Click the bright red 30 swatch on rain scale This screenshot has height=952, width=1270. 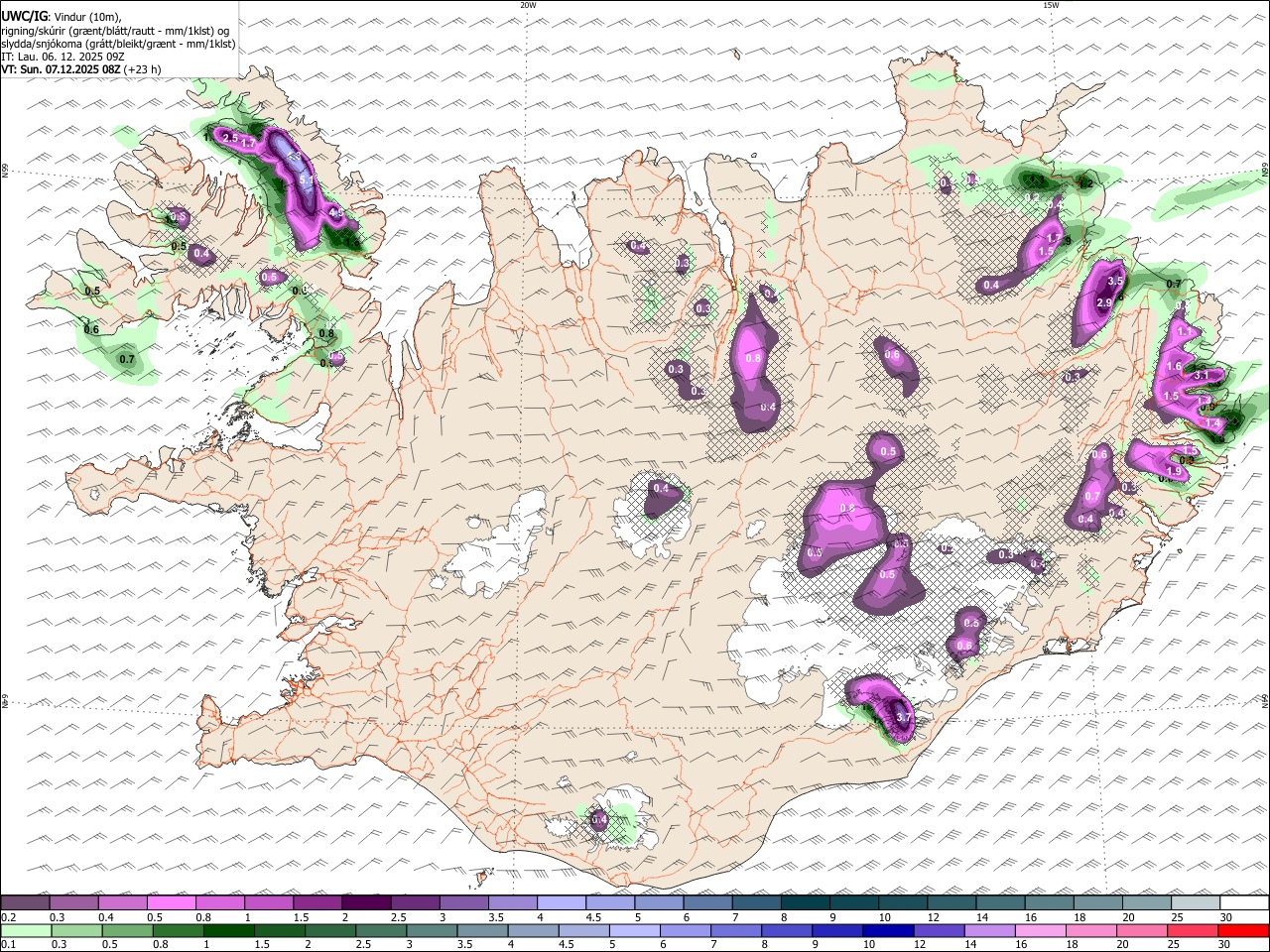pos(1243,931)
